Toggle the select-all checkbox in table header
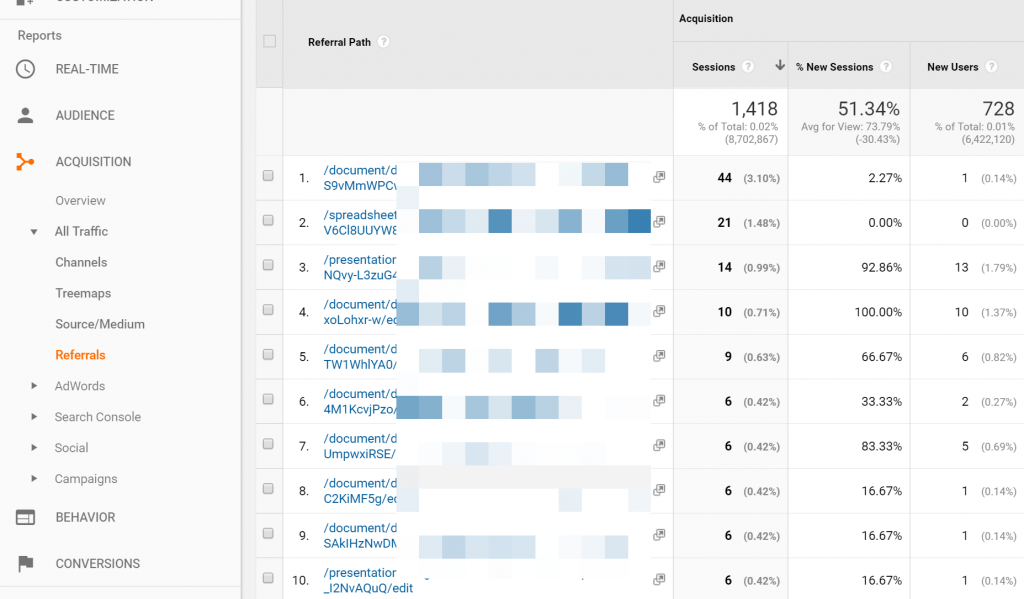This screenshot has height=599, width=1024. click(269, 41)
